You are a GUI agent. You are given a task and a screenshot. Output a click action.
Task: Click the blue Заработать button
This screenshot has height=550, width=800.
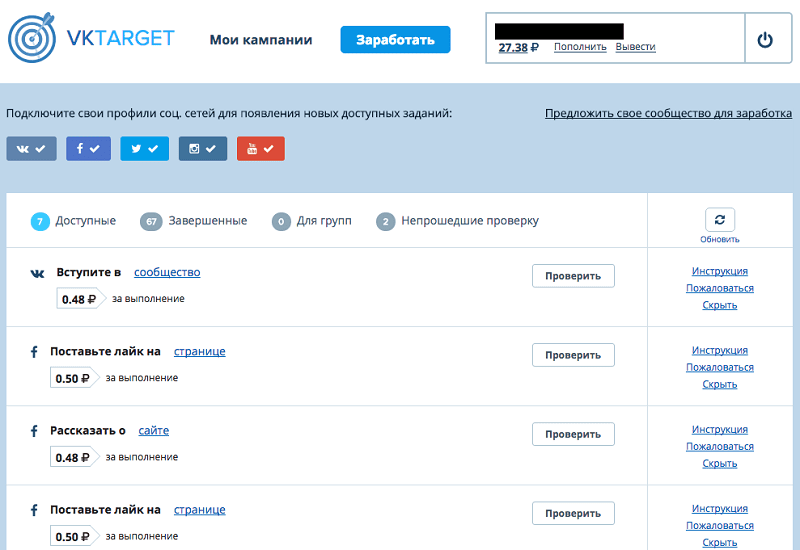point(395,39)
